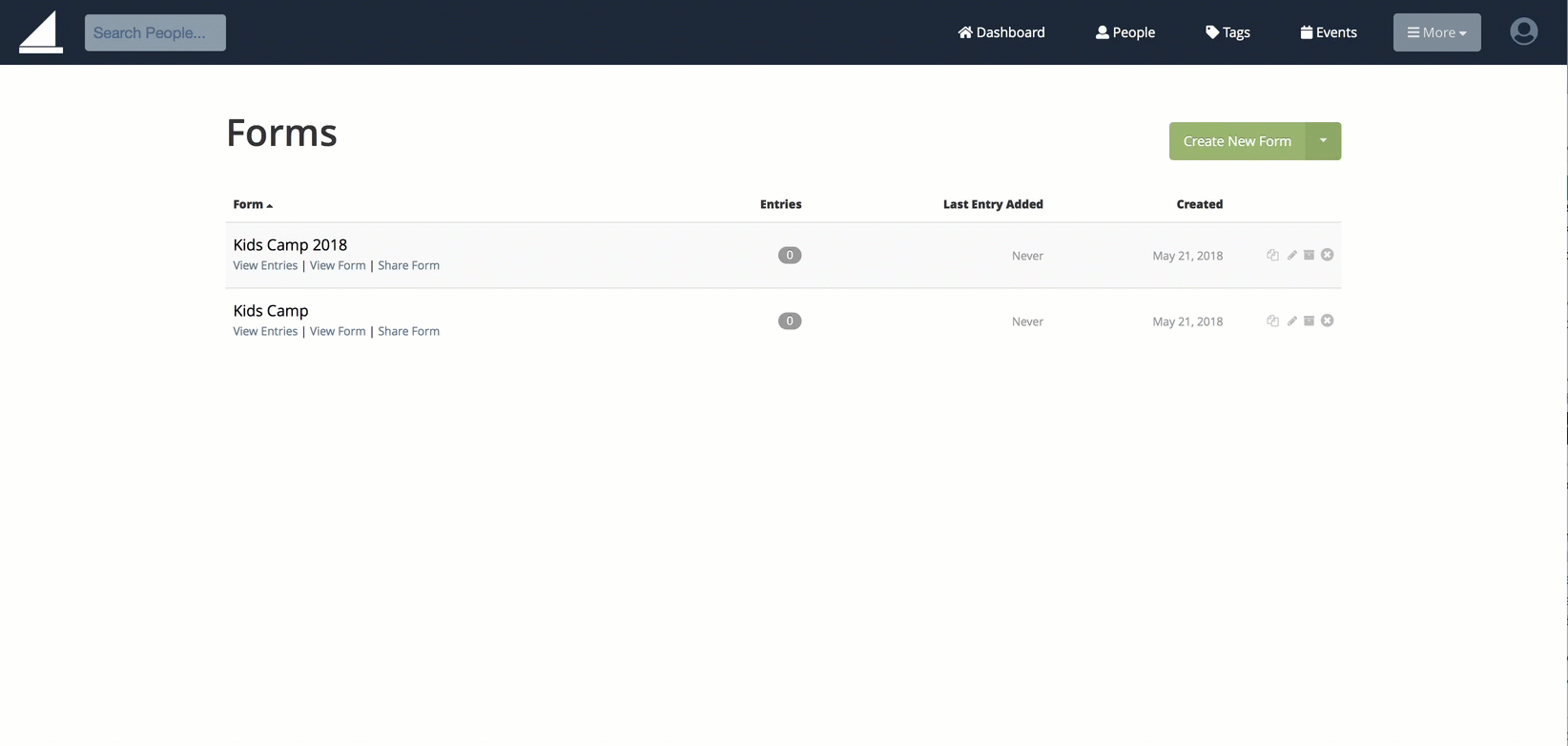
Task: Expand the More dropdown menu
Action: click(1436, 32)
